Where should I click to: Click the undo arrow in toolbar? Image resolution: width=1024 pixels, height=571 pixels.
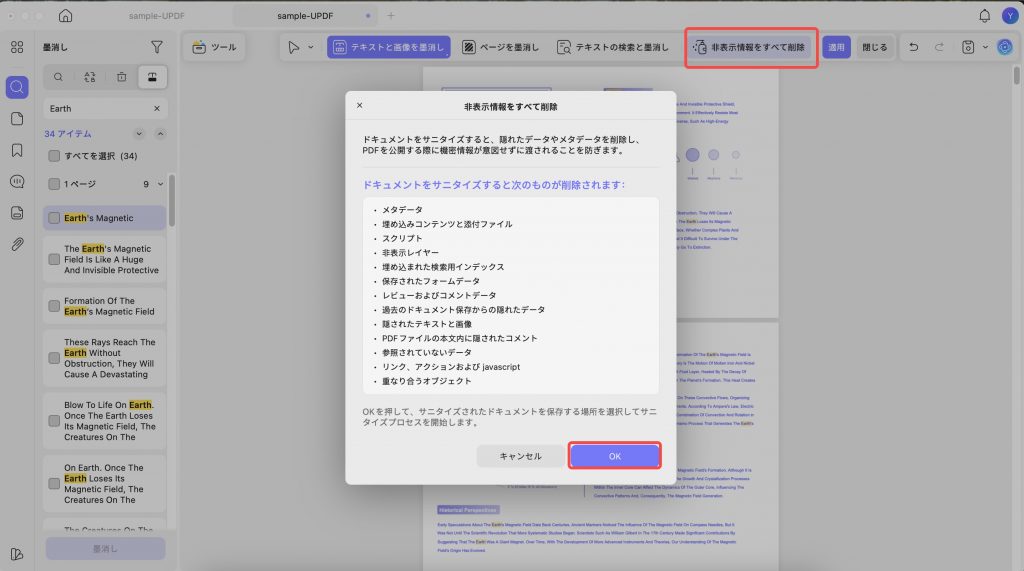click(914, 47)
